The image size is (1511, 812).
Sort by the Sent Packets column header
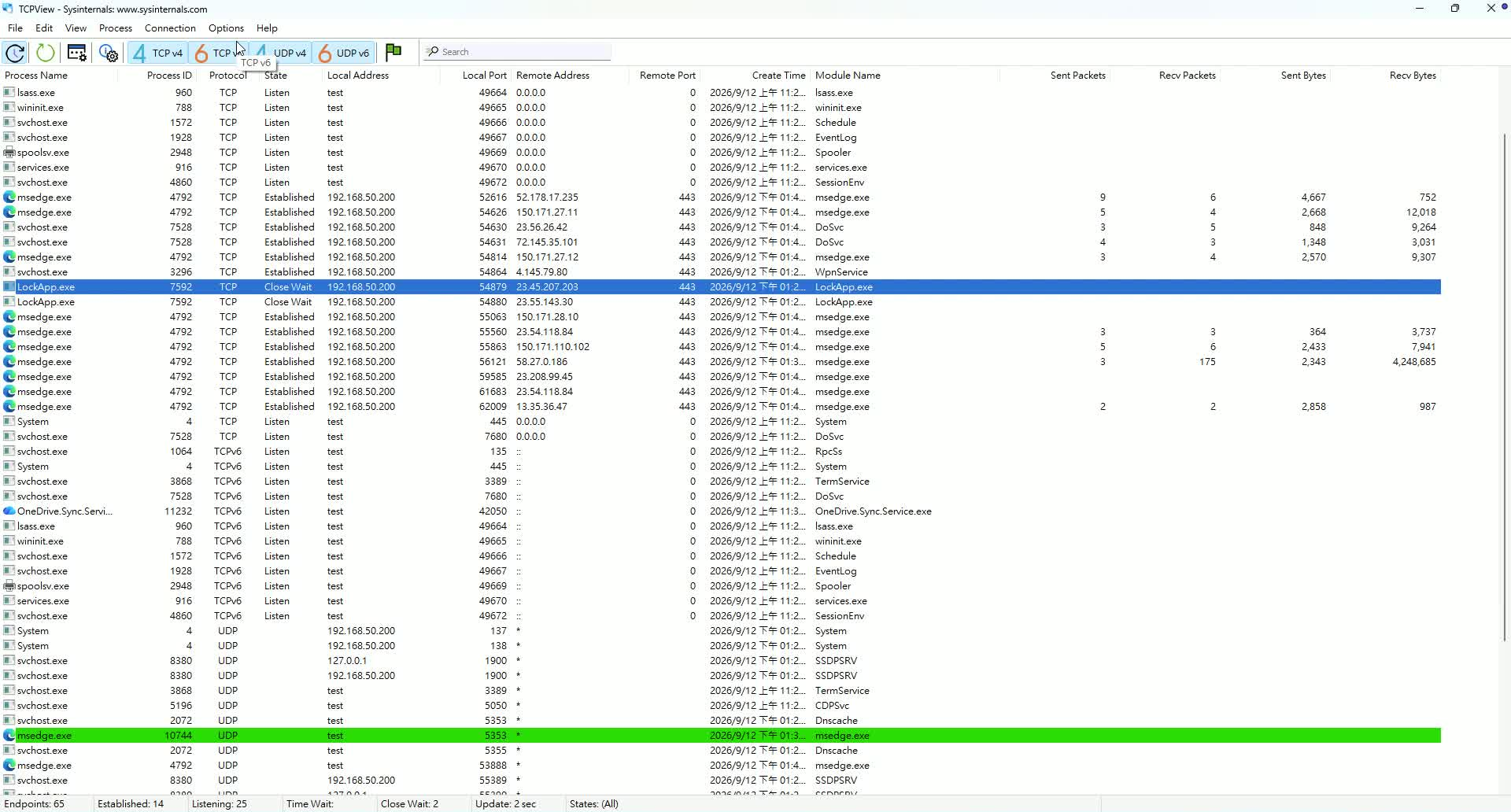point(1055,76)
